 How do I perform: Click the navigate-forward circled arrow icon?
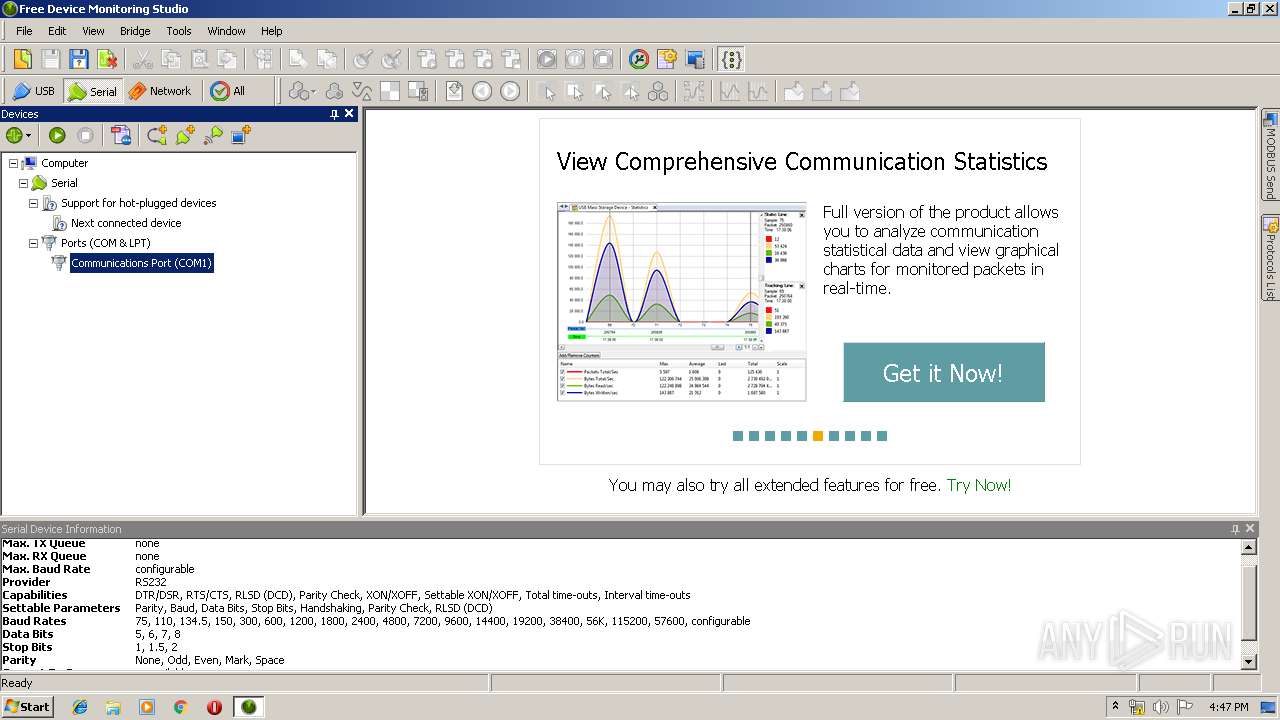pyautogui.click(x=510, y=91)
